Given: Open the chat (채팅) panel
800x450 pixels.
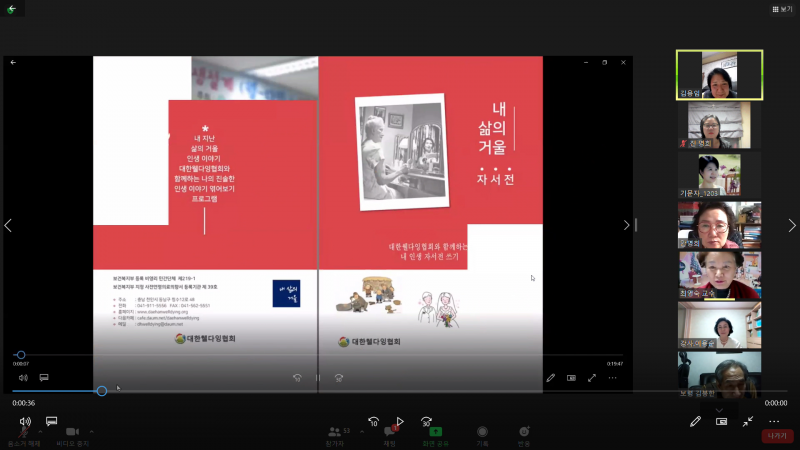Looking at the screenshot, I should (390, 434).
